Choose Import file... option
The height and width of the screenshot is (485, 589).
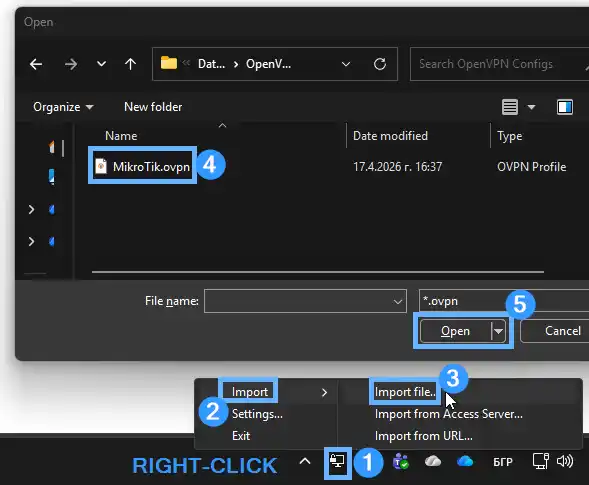pyautogui.click(x=405, y=392)
